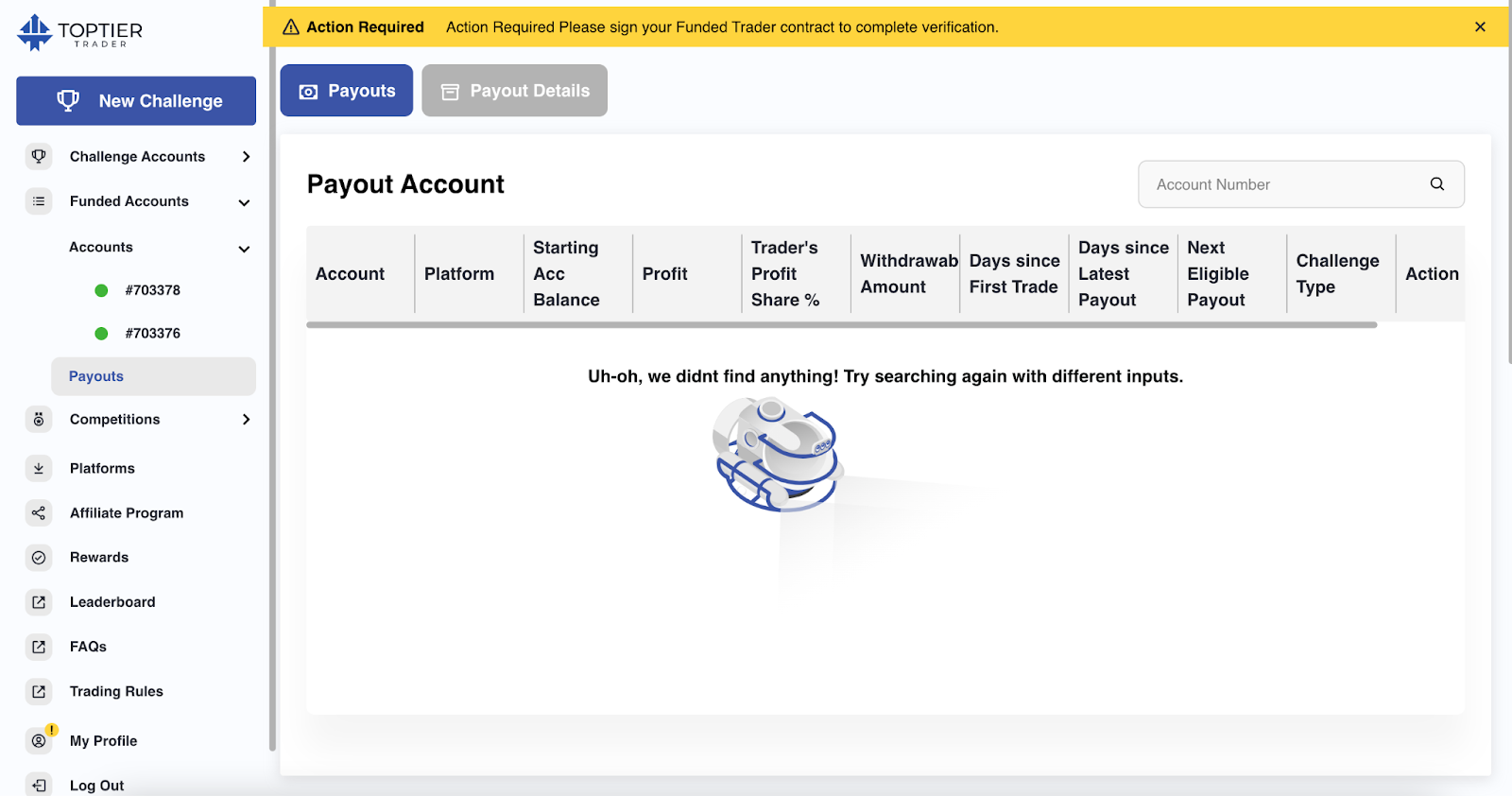Click the Rewards checkmark icon
1512x796 pixels.
39,558
